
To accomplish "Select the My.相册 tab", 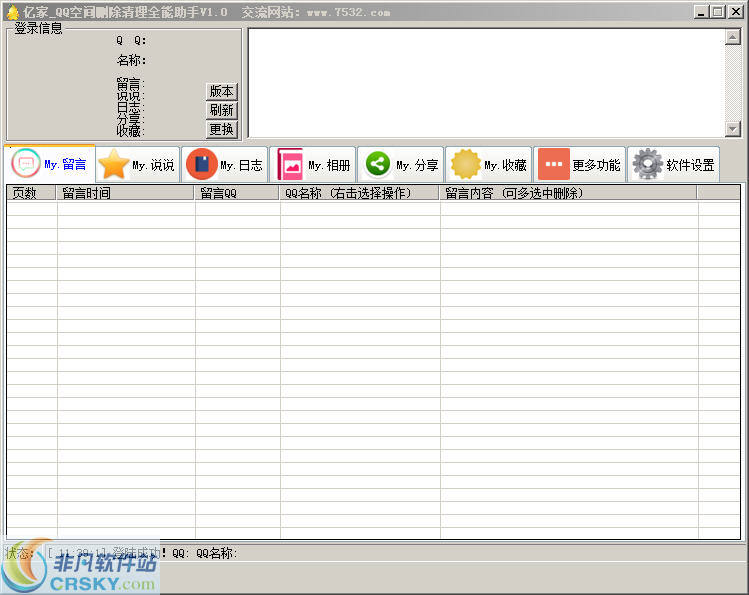I will pyautogui.click(x=313, y=164).
